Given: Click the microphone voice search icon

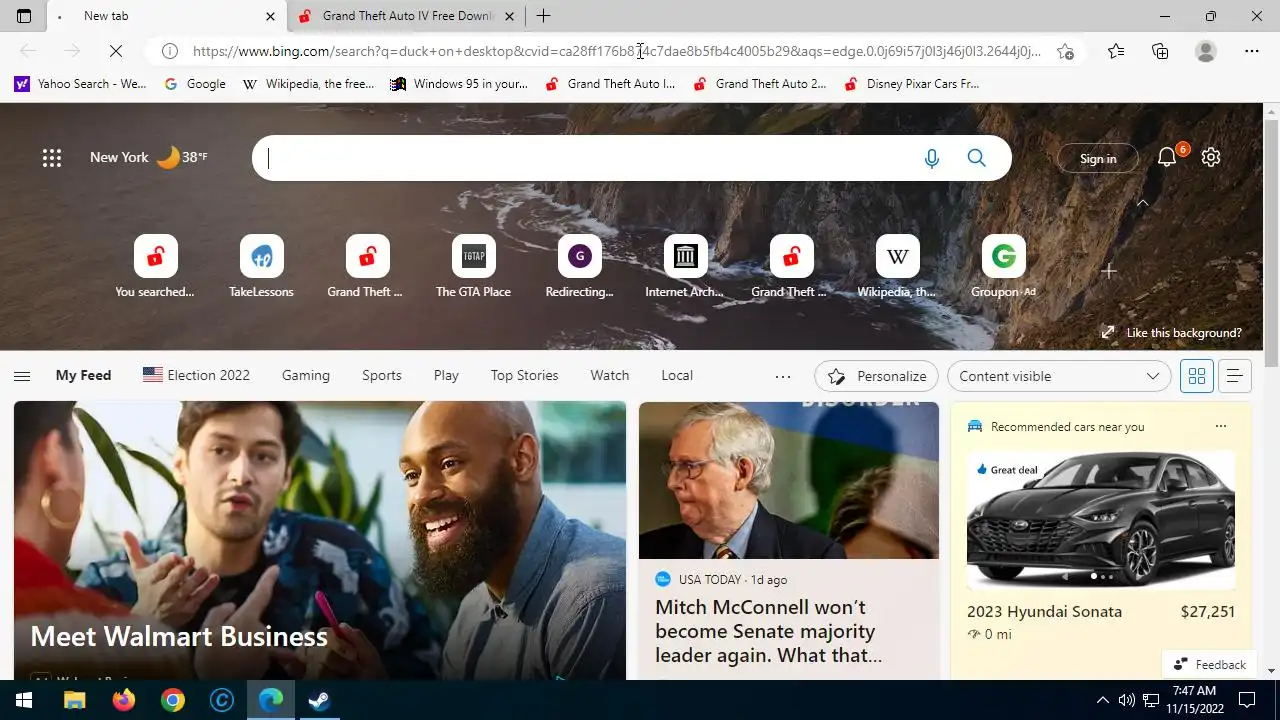Looking at the screenshot, I should point(932,158).
